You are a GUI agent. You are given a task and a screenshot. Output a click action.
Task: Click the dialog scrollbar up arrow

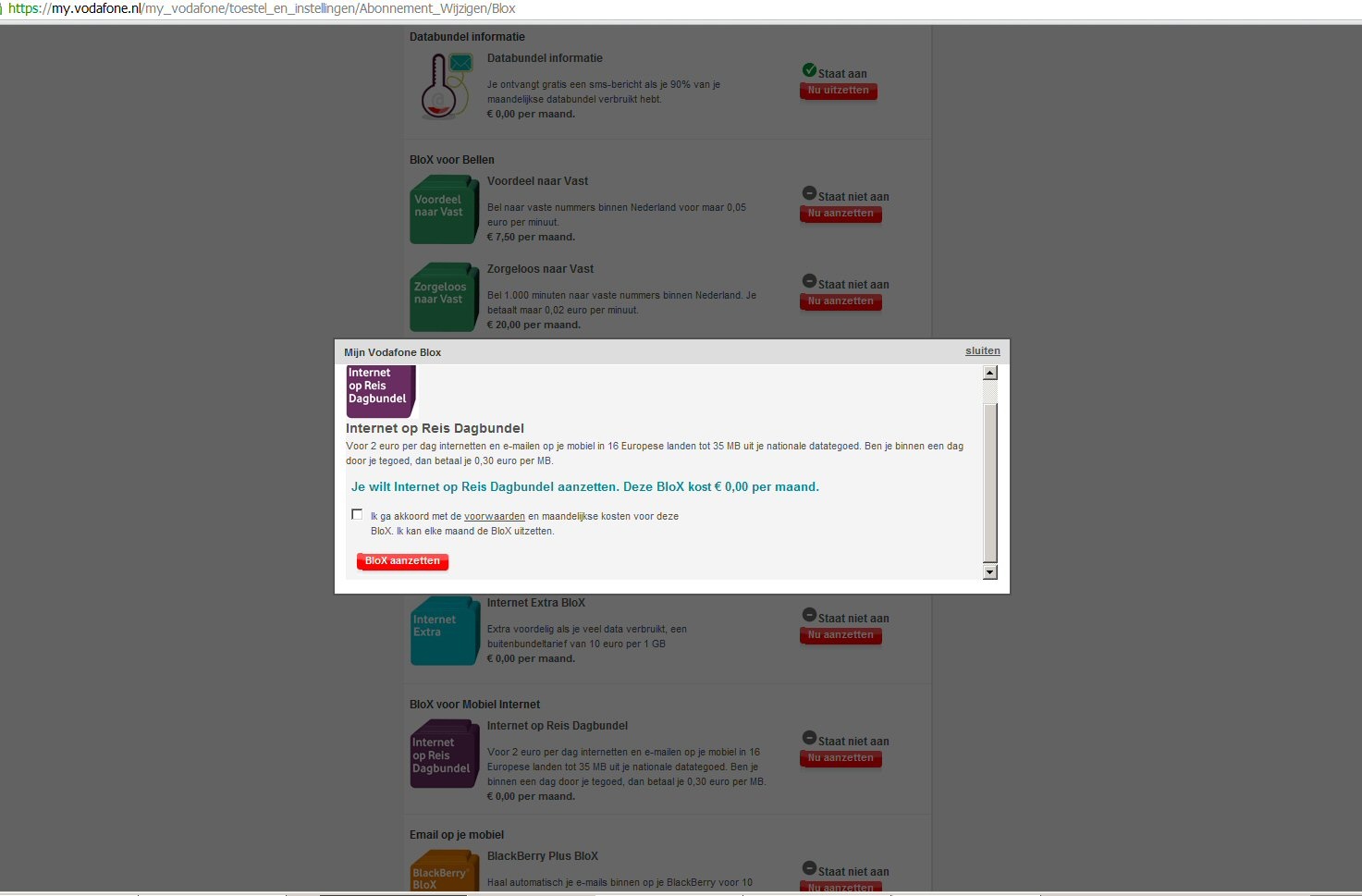[990, 373]
